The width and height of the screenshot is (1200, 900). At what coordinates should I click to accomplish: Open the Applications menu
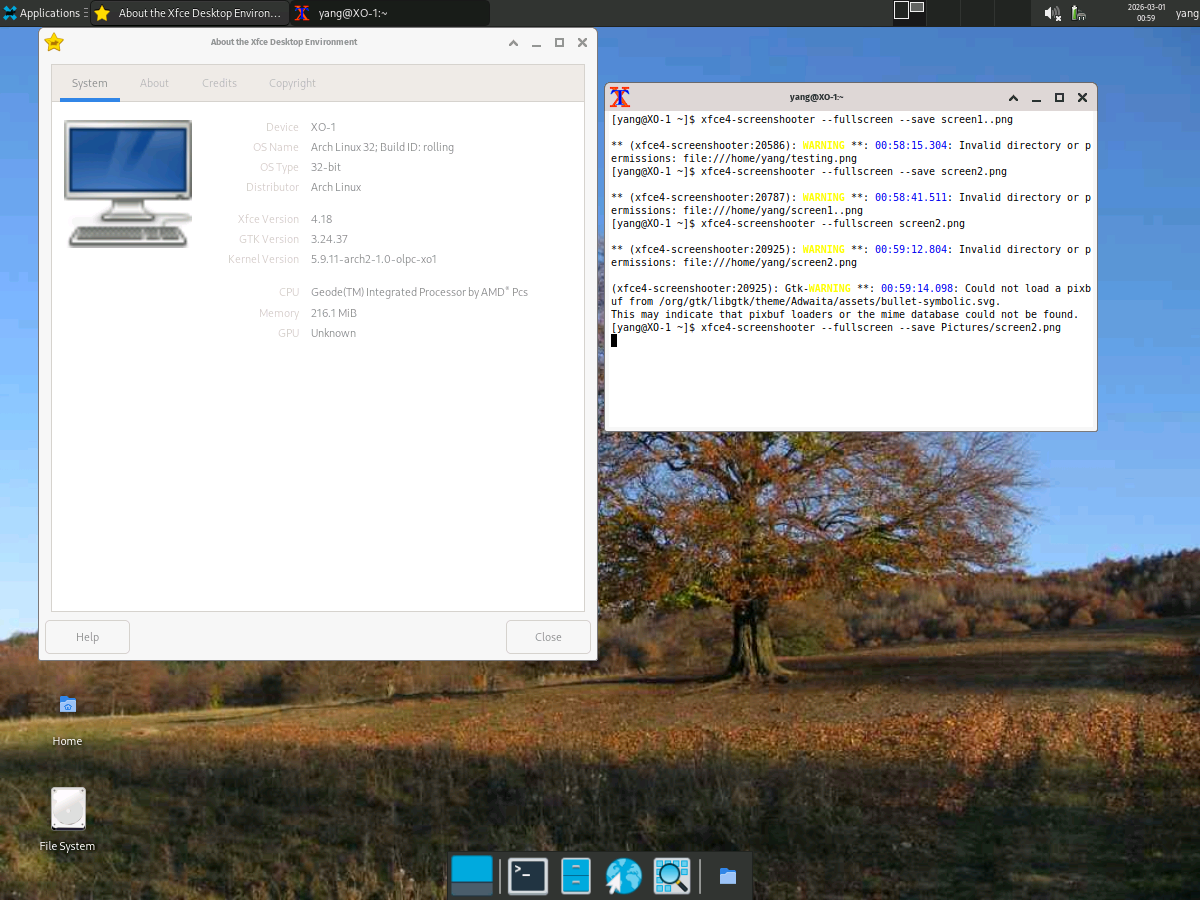(x=42, y=13)
